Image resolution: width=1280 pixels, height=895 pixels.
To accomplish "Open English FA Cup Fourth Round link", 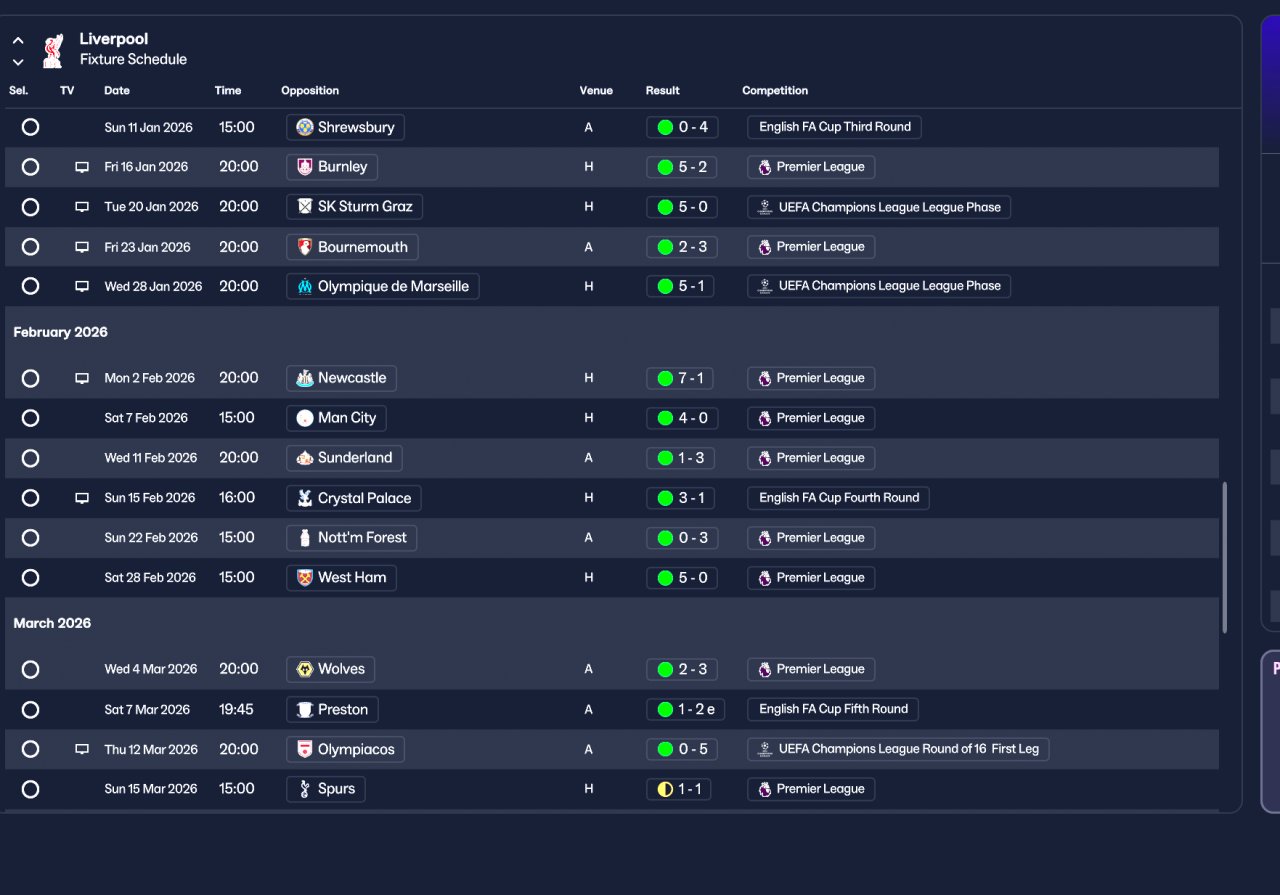I will tap(838, 498).
